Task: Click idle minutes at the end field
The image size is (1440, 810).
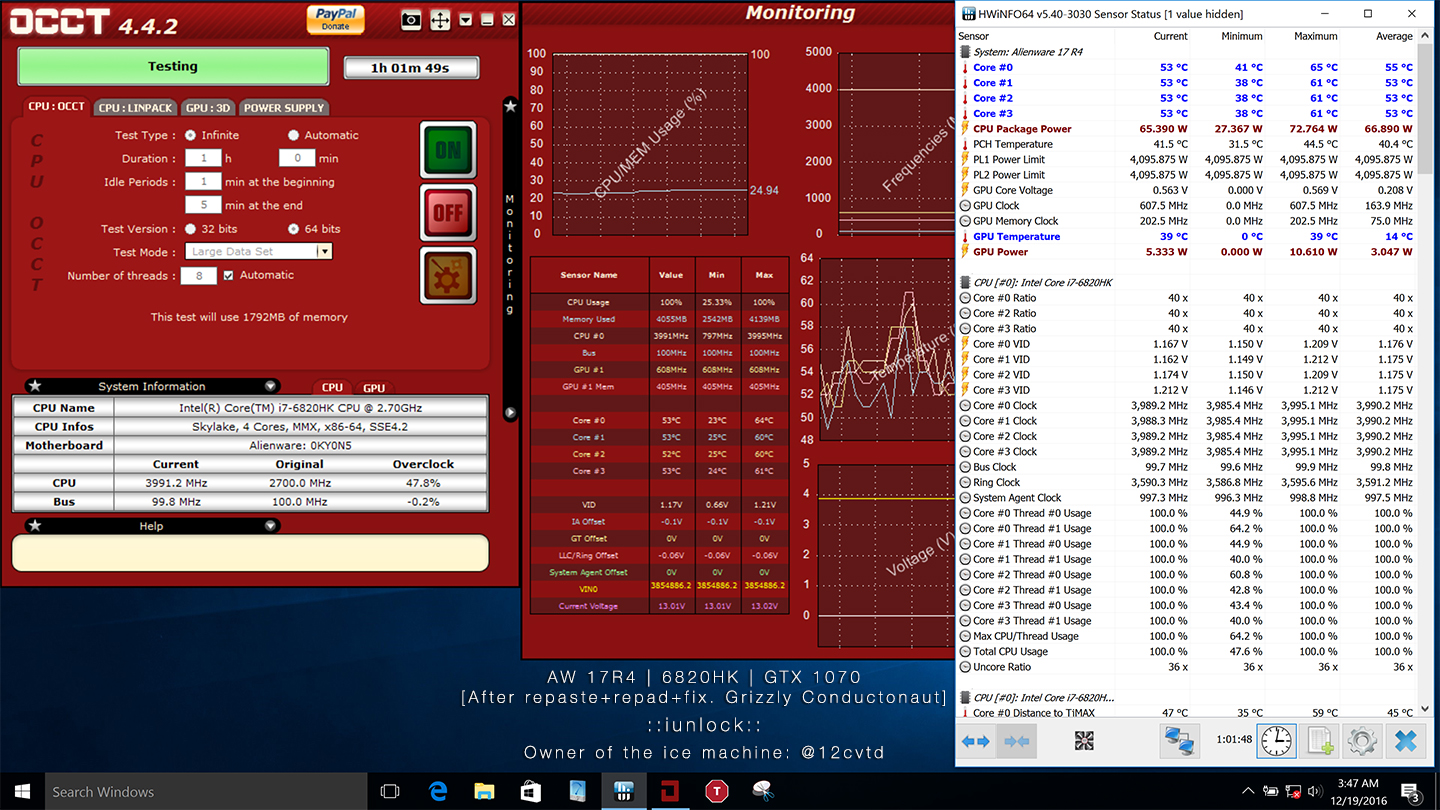Action: [x=203, y=205]
